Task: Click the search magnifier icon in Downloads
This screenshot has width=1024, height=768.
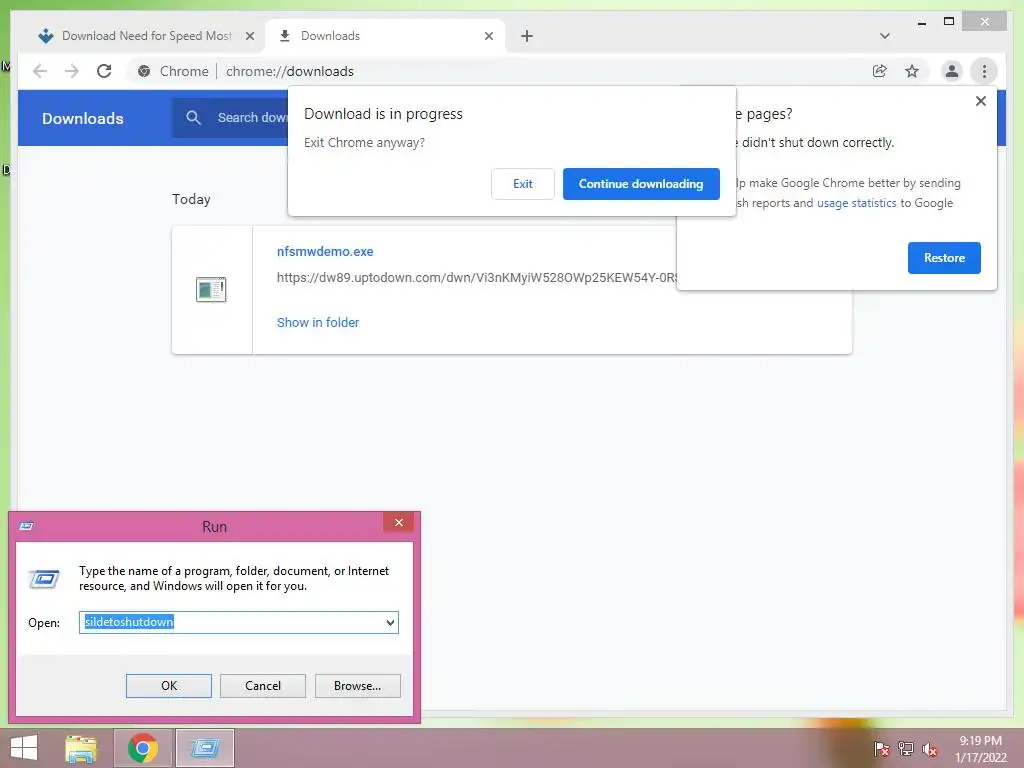Action: pos(193,118)
